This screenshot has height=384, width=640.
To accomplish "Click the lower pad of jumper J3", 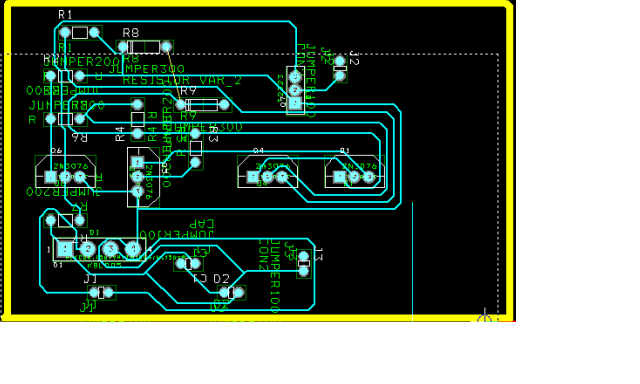I will tap(304, 271).
